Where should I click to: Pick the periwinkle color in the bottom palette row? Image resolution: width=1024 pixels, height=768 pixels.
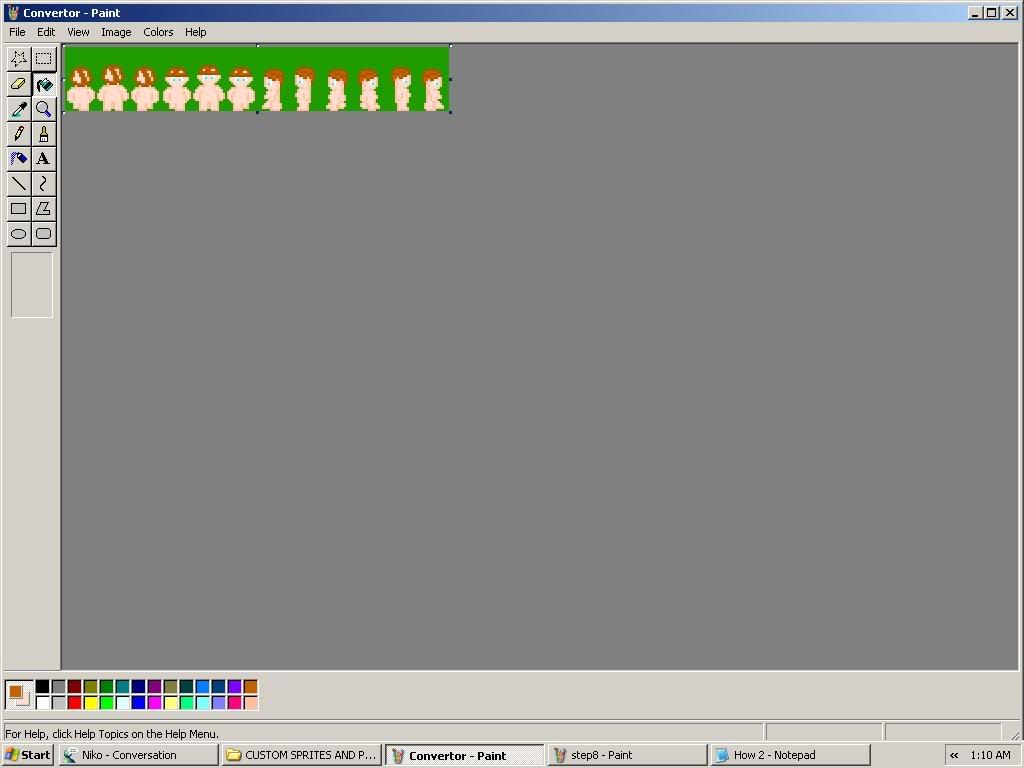pos(219,703)
